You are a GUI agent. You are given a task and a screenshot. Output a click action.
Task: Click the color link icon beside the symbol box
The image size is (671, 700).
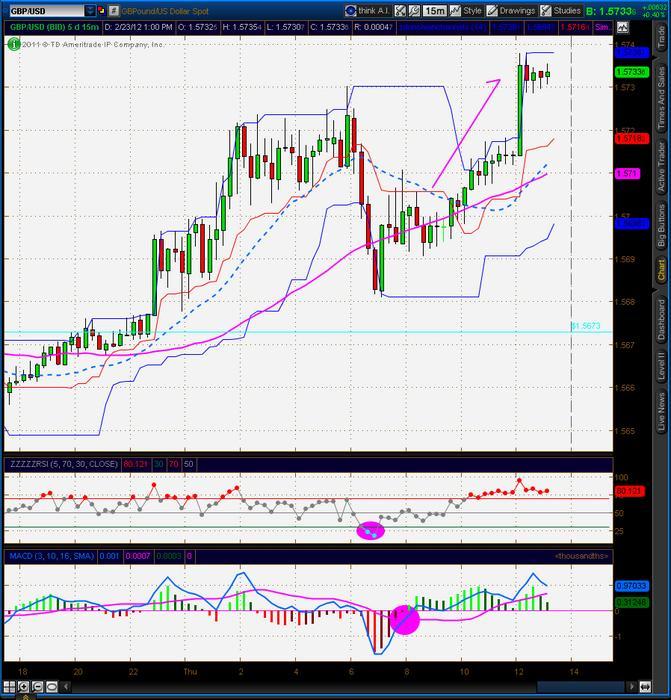102,11
